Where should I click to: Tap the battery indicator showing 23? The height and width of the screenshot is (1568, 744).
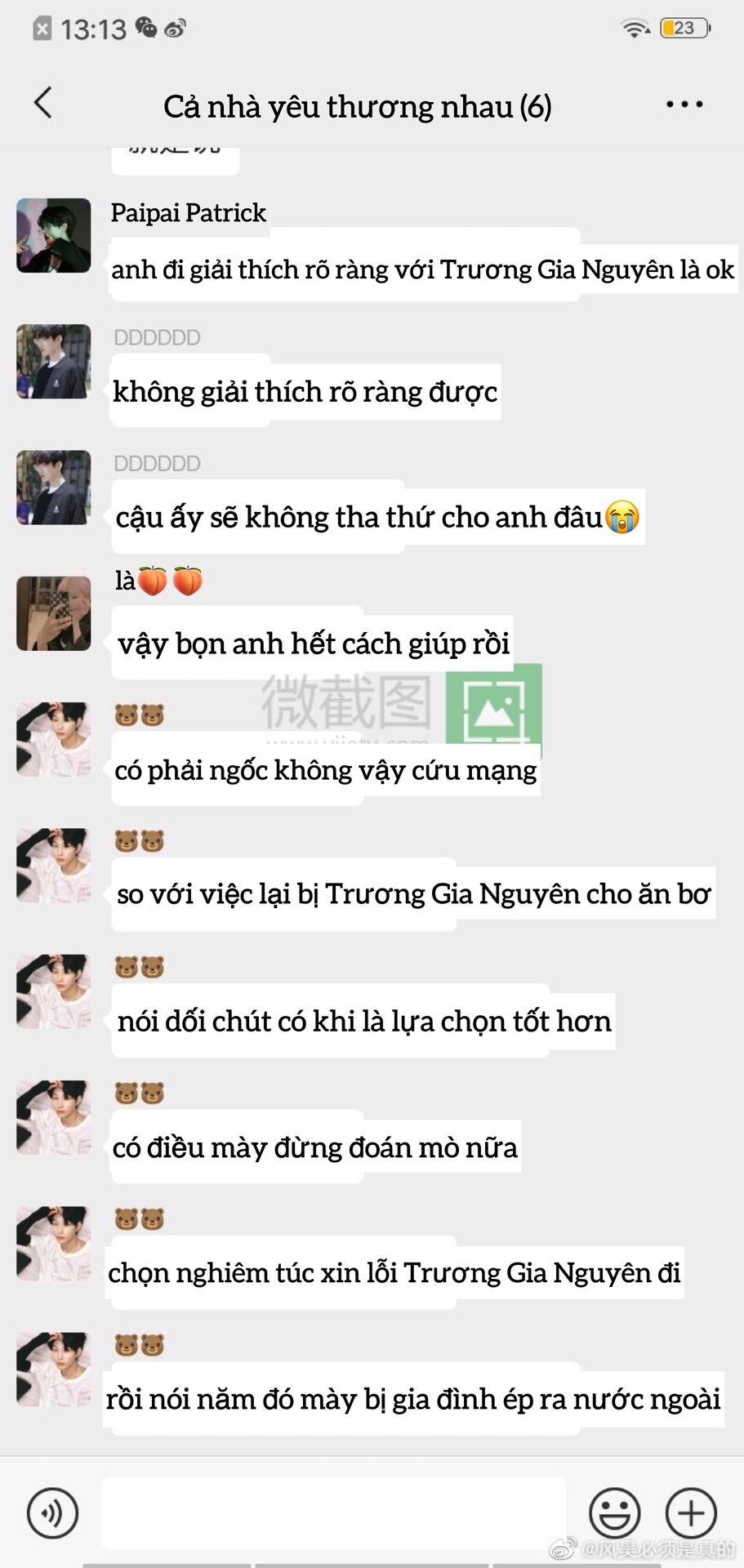pyautogui.click(x=684, y=28)
